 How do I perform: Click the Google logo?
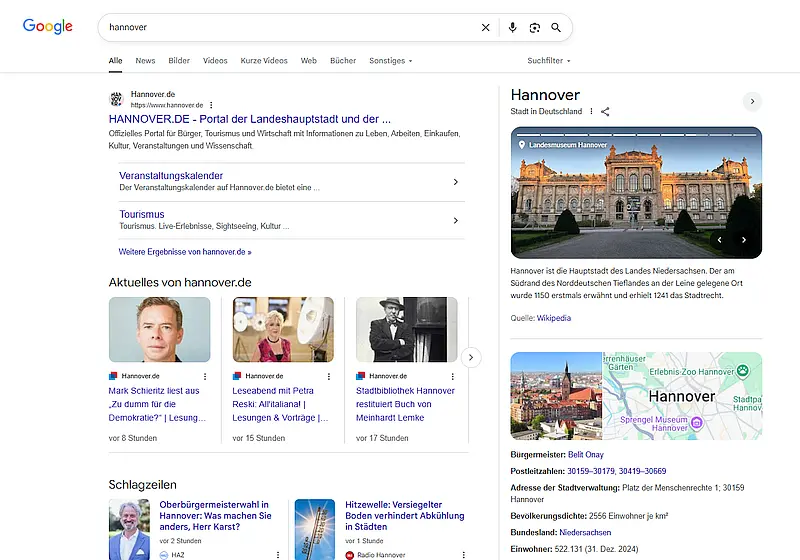click(x=47, y=26)
